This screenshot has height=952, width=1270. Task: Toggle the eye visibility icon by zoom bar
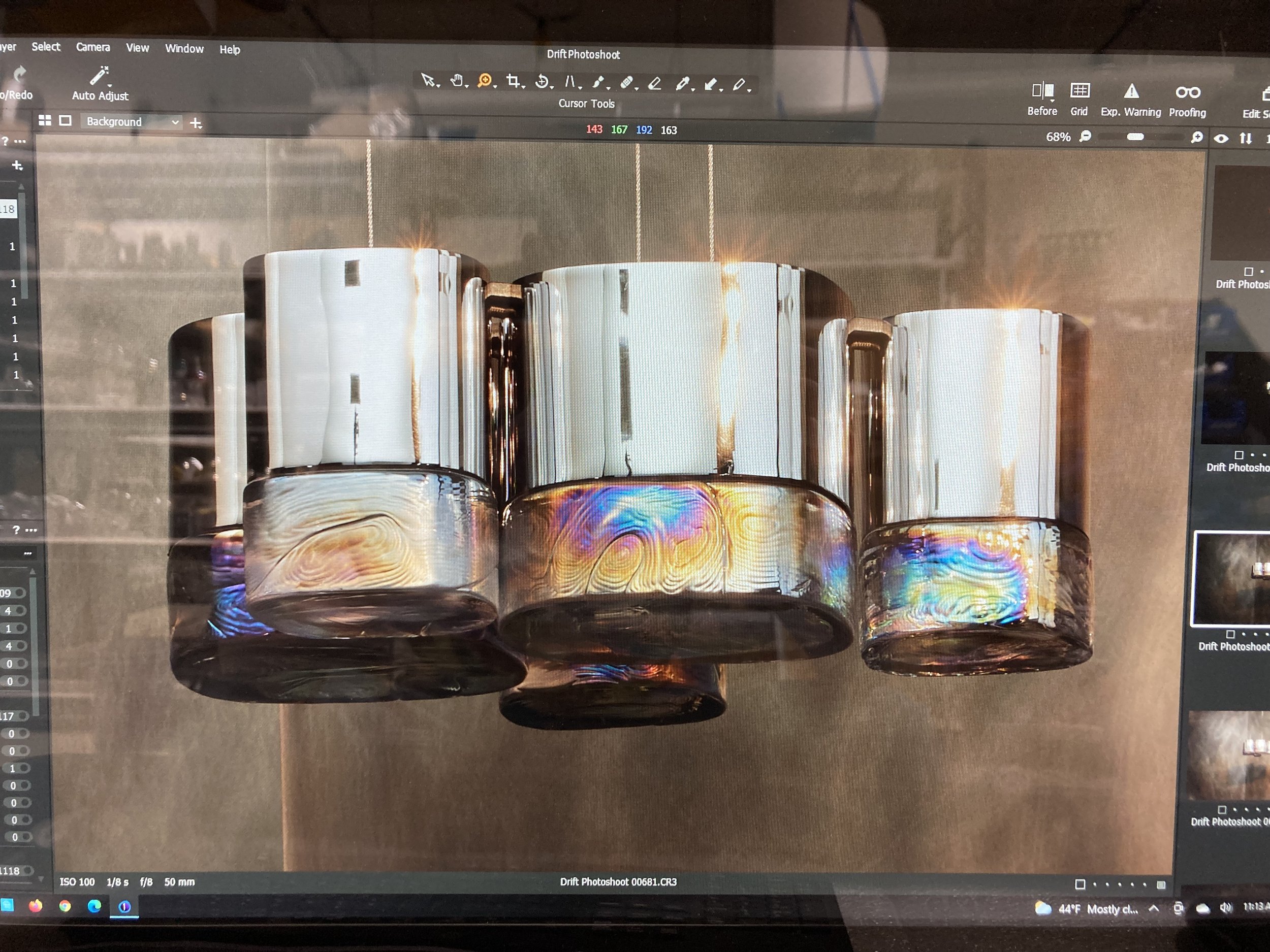pyautogui.click(x=1221, y=138)
